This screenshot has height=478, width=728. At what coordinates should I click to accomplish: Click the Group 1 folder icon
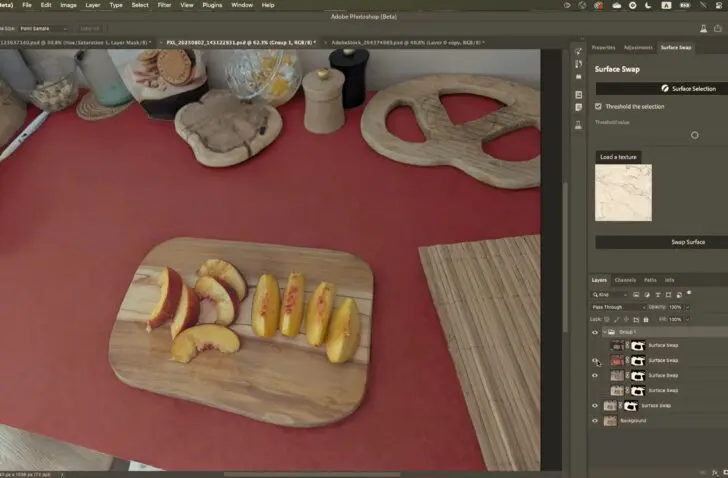(x=612, y=332)
